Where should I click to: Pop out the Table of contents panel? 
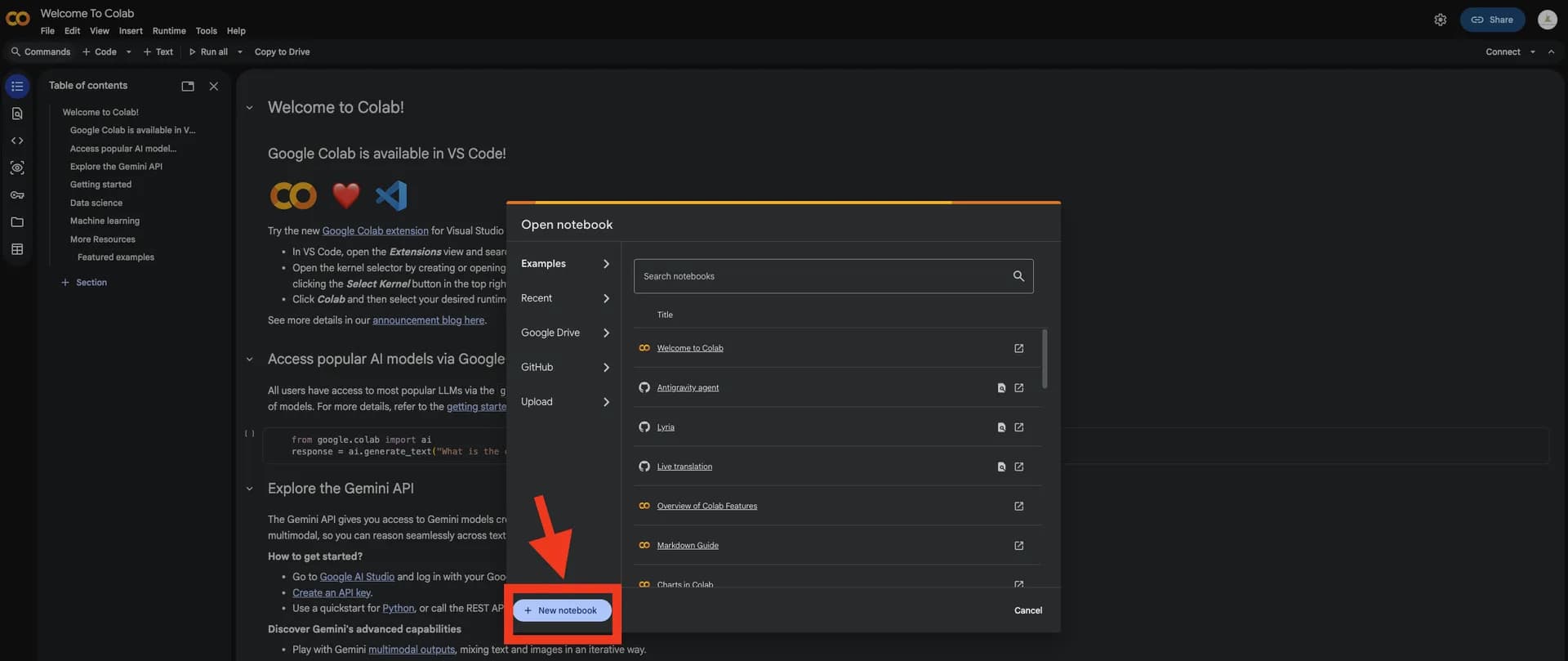(188, 86)
